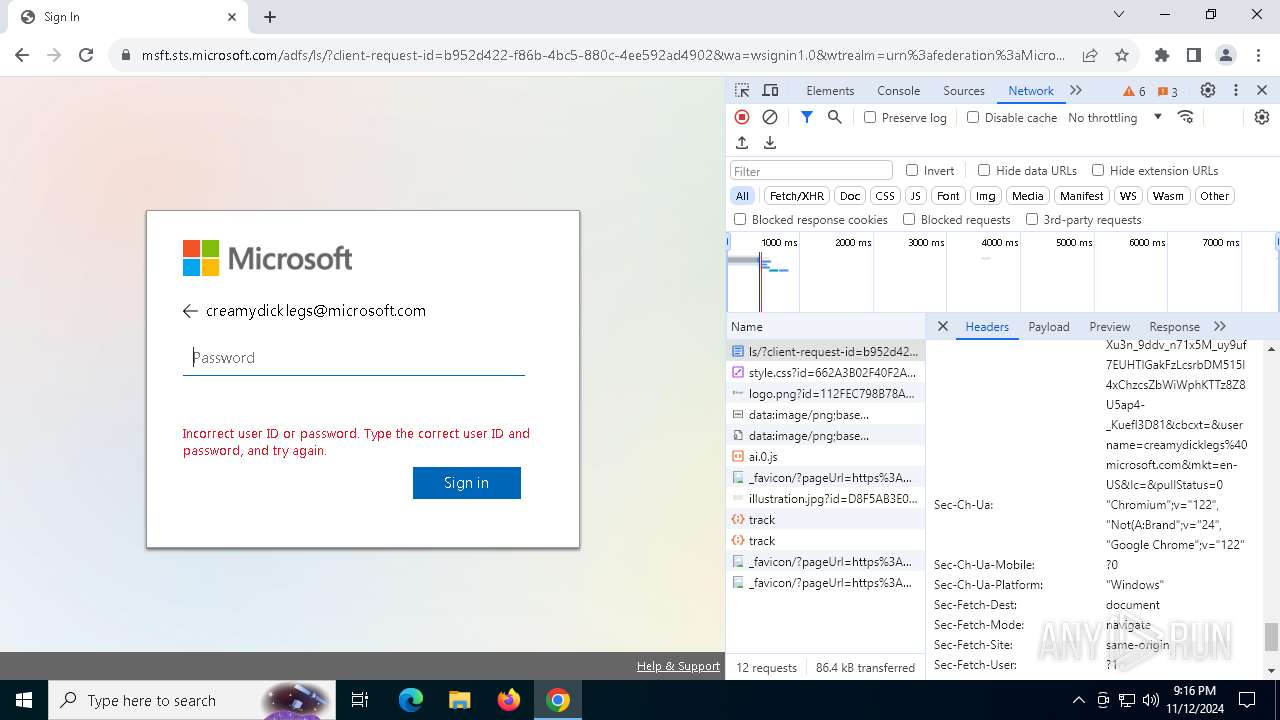Filter requests by Fetch/XHR
Viewport: 1280px width, 720px height.
tap(797, 196)
